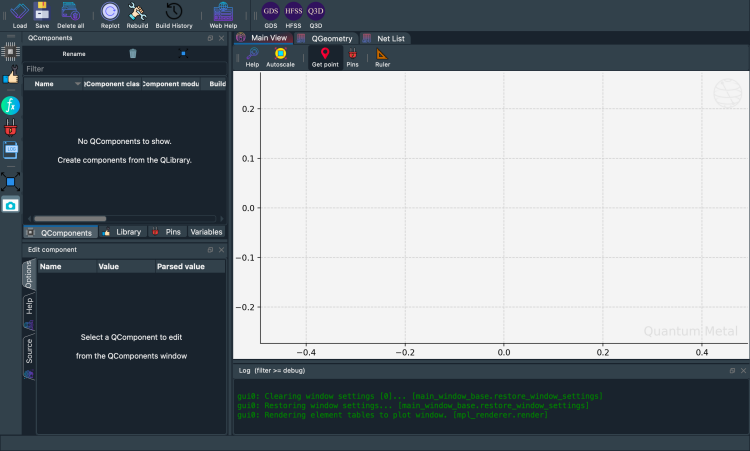Close the Log panel
Screen dimensions: 750x451
(x=743, y=371)
